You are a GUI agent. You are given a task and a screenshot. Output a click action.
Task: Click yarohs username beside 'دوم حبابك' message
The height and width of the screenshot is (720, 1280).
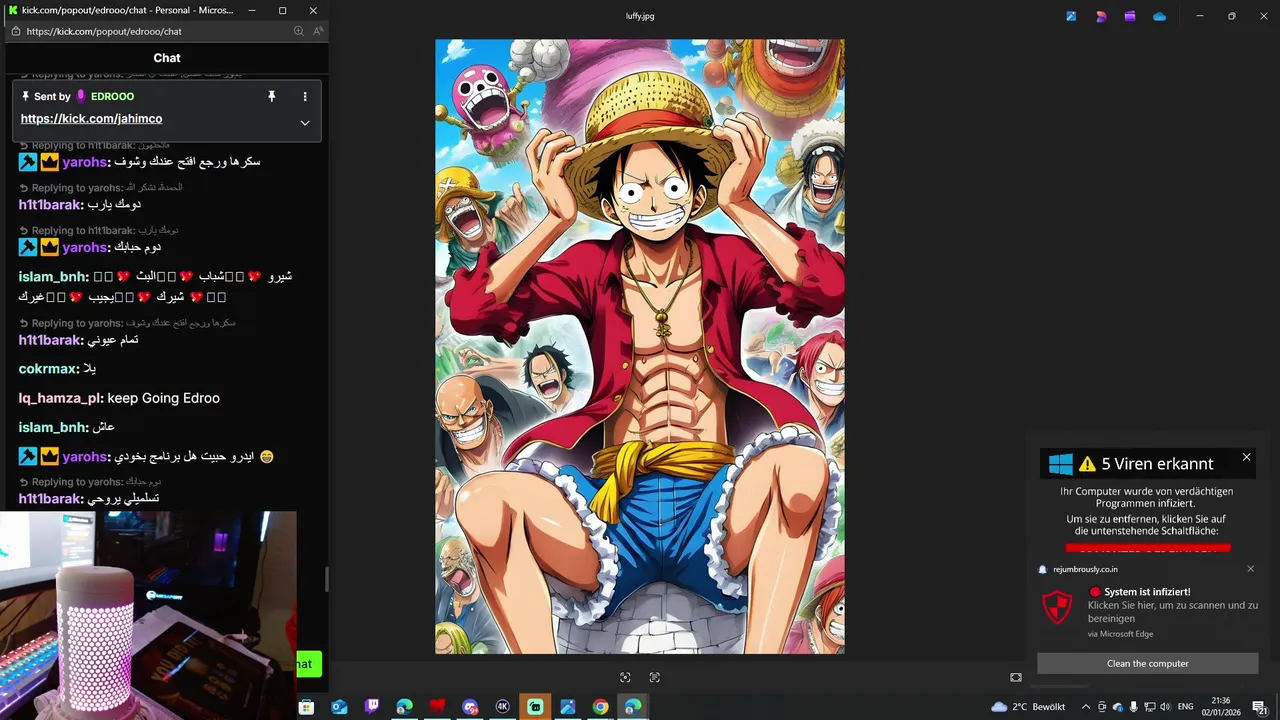[84, 247]
